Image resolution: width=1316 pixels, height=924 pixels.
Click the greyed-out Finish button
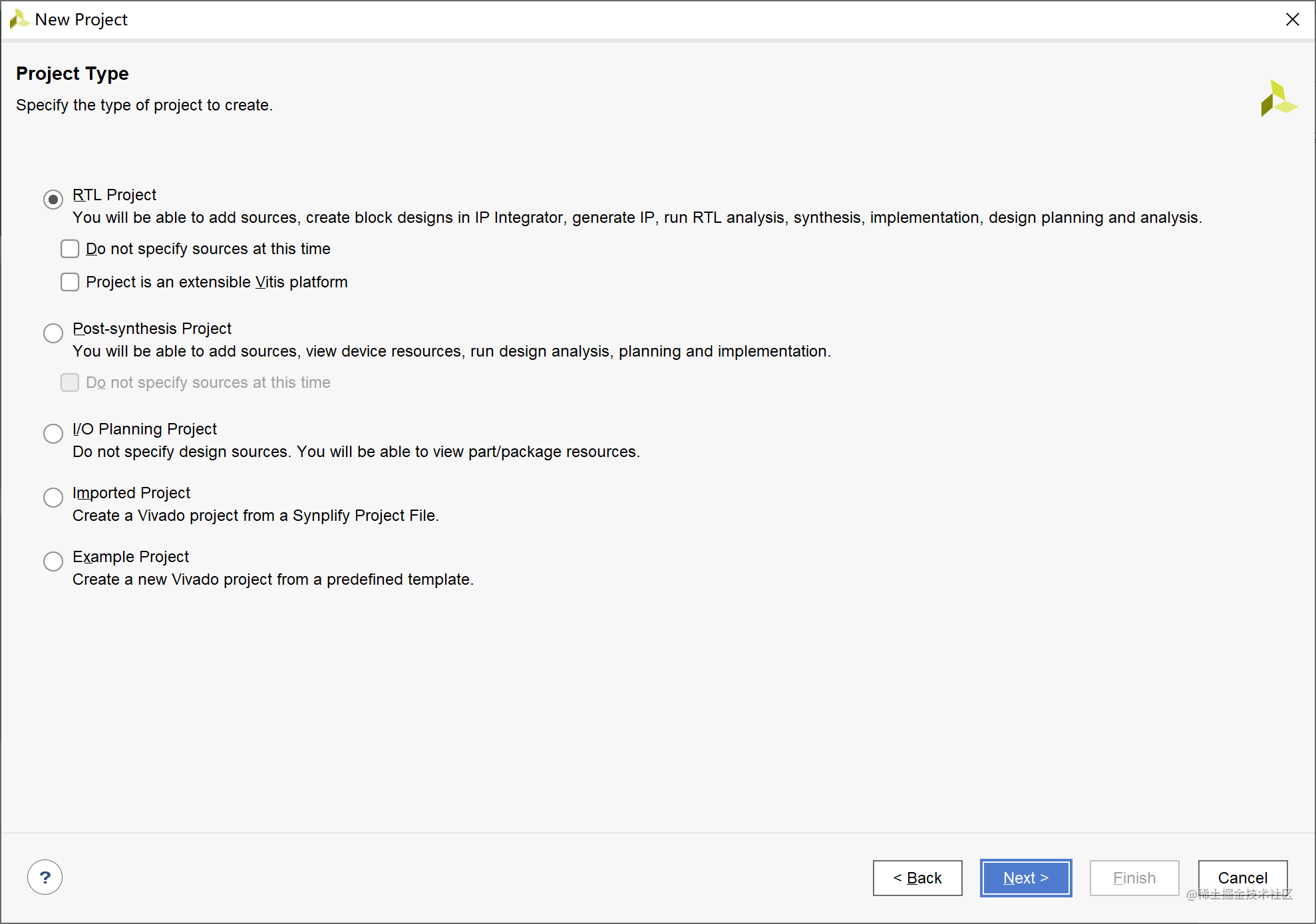pyautogui.click(x=1134, y=878)
